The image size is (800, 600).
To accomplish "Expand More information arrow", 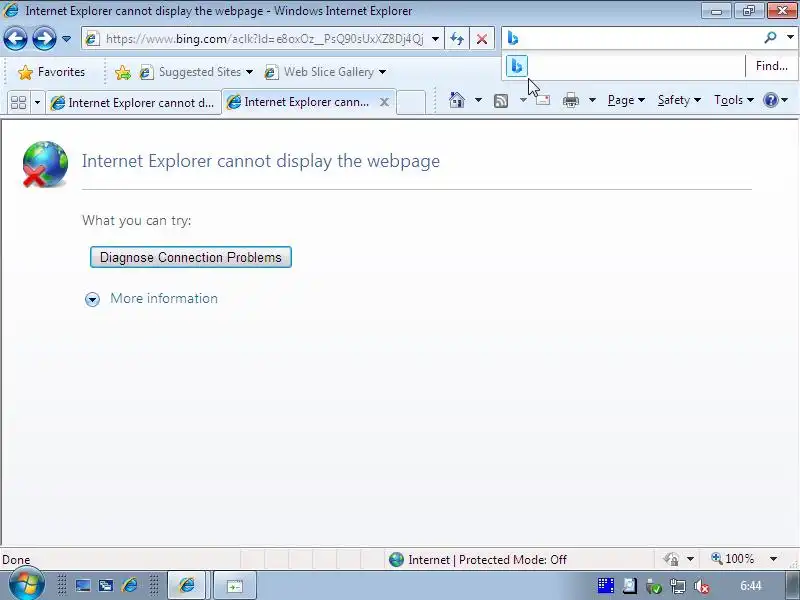I will (x=92, y=299).
